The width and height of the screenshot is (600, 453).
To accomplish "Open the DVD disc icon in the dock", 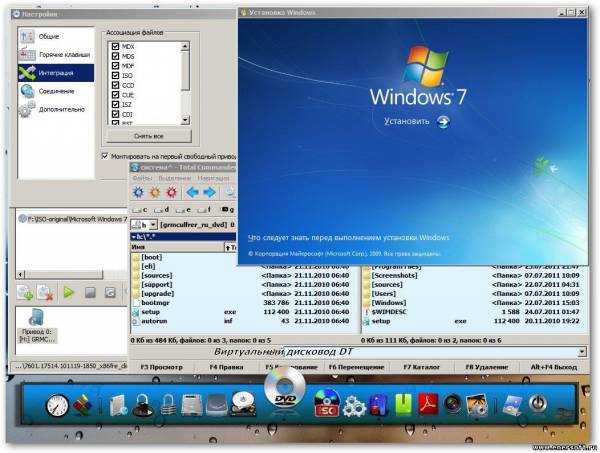I will pos(285,387).
